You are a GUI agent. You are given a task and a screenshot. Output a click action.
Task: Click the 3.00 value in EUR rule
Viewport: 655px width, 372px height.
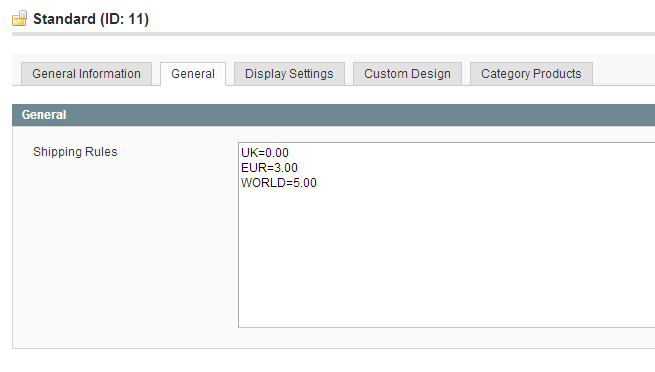pos(286,168)
